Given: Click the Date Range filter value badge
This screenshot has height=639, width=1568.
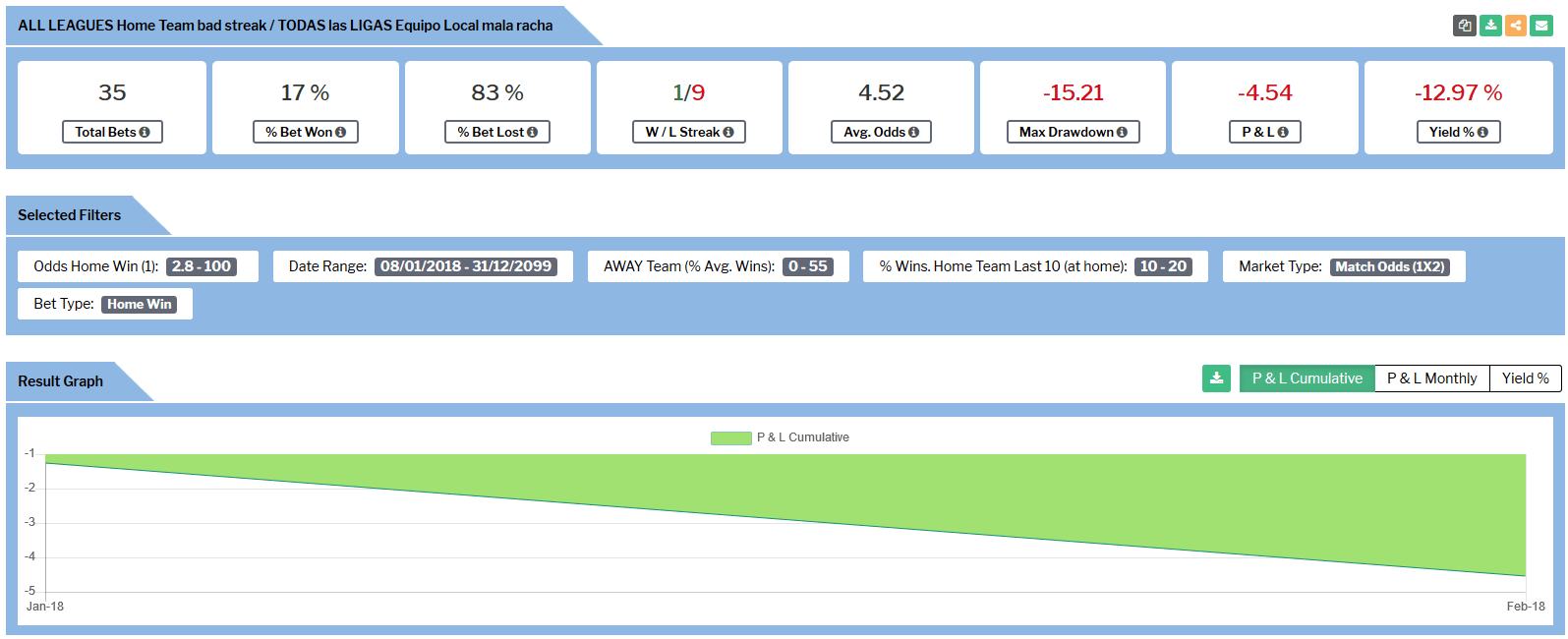Looking at the screenshot, I should 466,266.
